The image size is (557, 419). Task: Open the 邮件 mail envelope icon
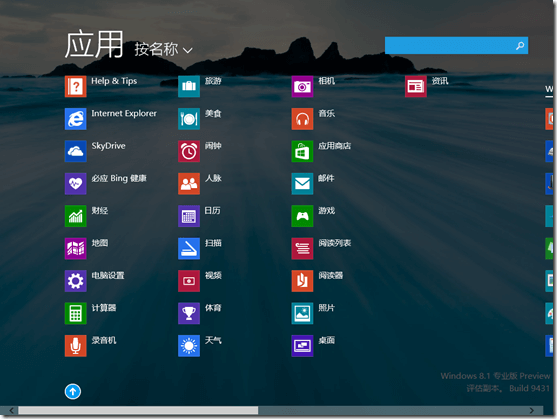pyautogui.click(x=302, y=184)
